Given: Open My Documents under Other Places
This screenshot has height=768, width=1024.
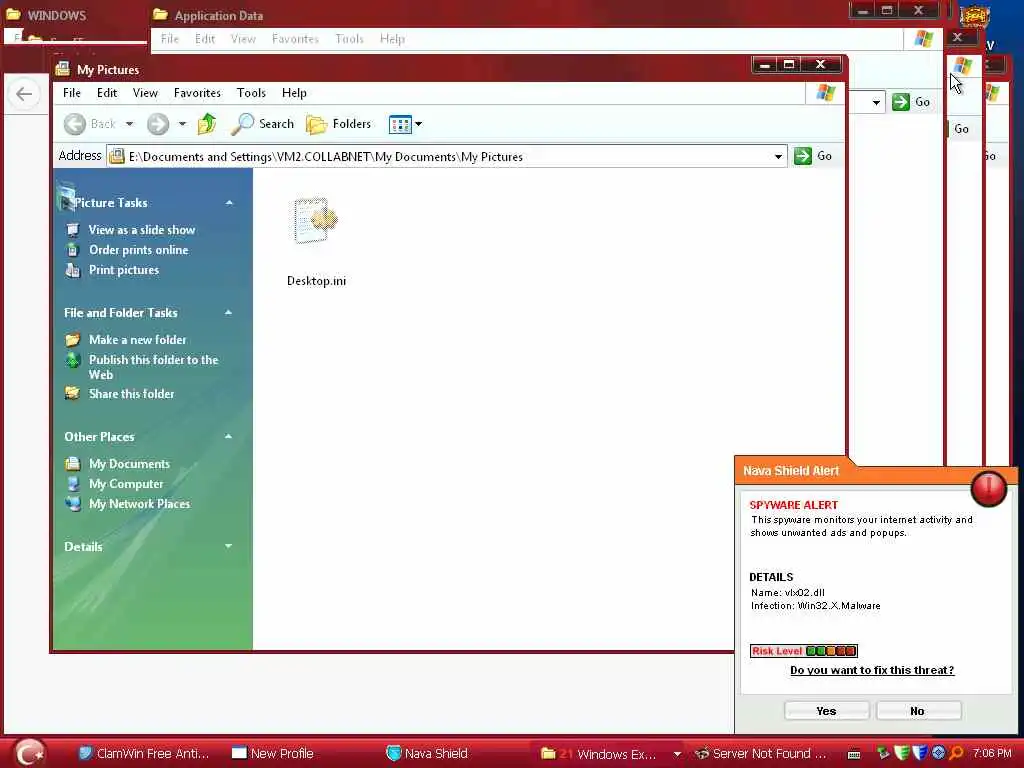Looking at the screenshot, I should coord(129,464).
